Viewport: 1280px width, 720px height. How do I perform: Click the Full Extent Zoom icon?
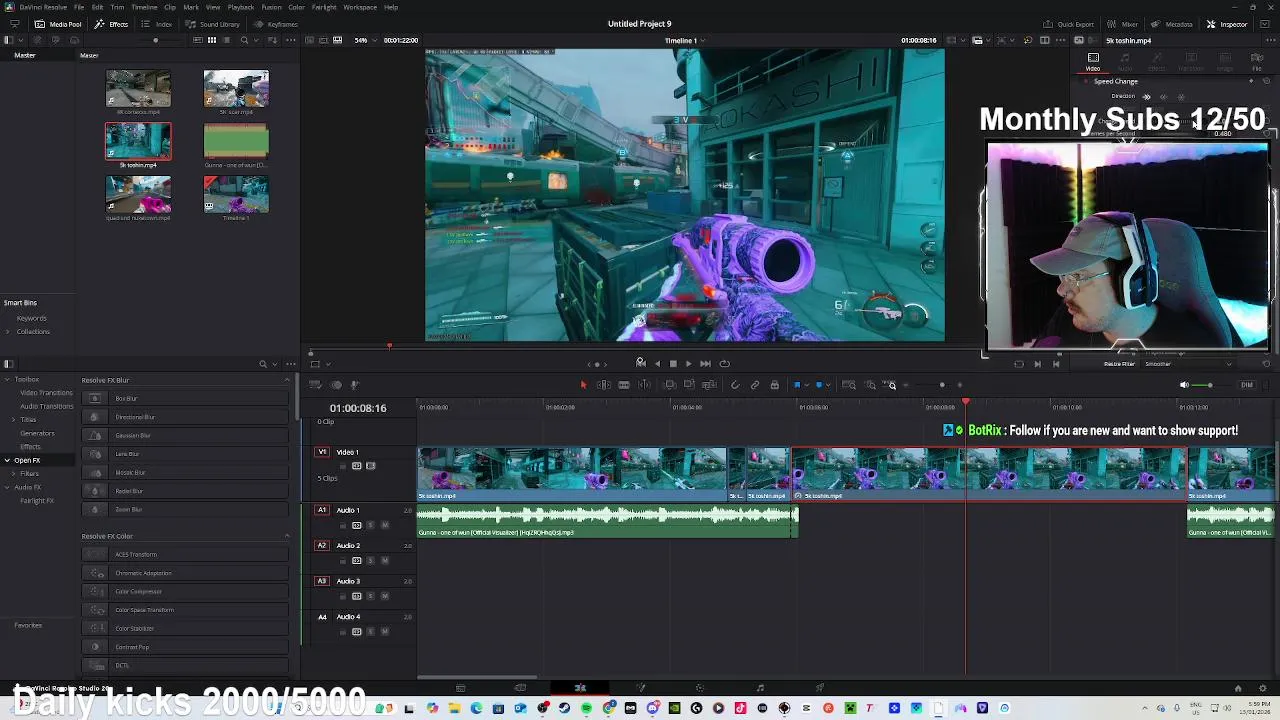pos(849,385)
